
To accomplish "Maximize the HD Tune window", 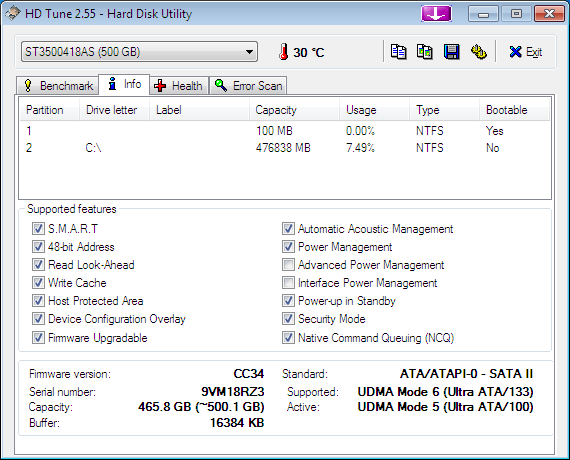I will [x=516, y=14].
